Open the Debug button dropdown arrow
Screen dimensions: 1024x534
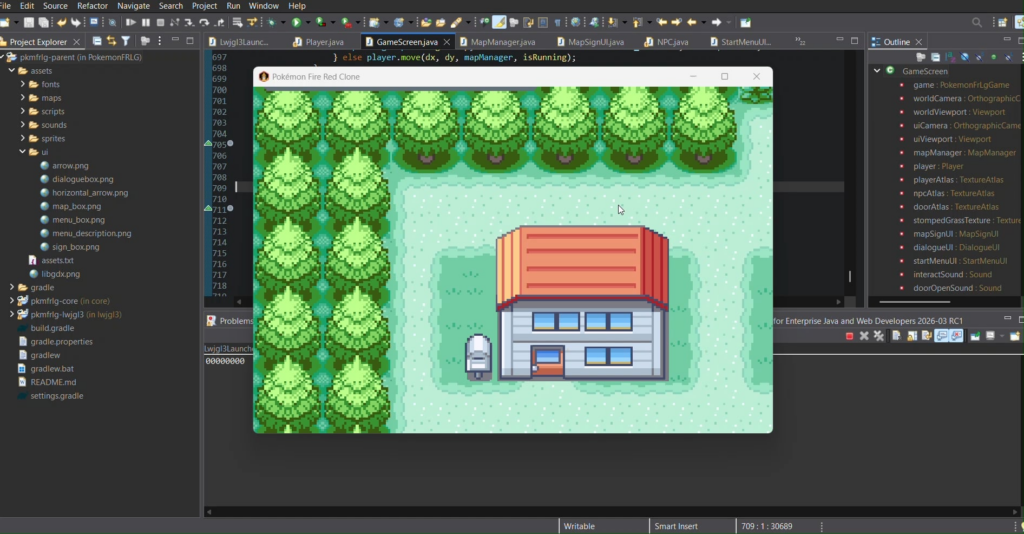[x=283, y=23]
